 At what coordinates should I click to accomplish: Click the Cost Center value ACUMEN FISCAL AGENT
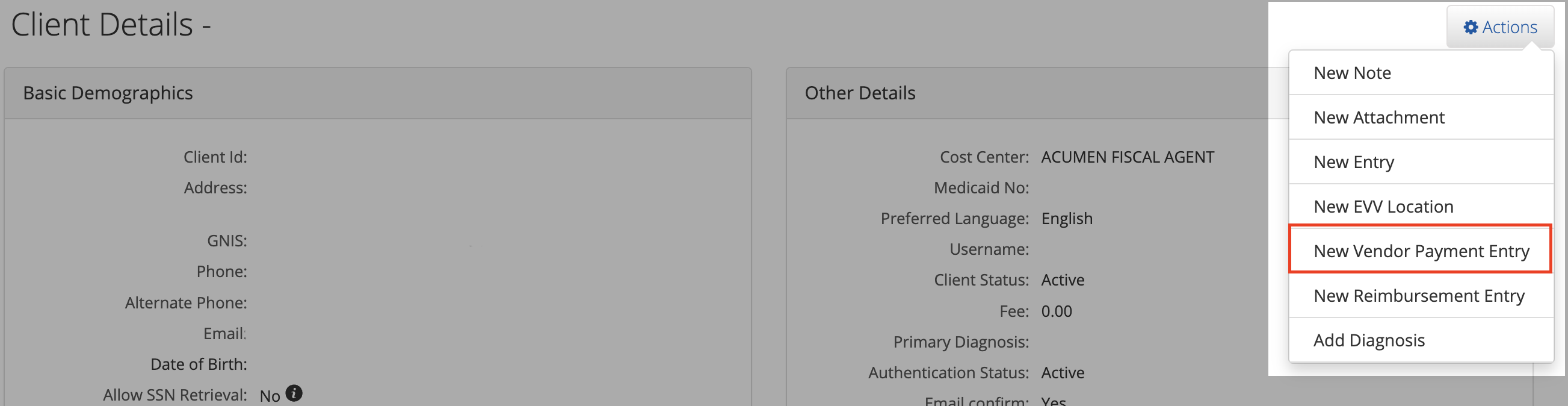click(1128, 157)
